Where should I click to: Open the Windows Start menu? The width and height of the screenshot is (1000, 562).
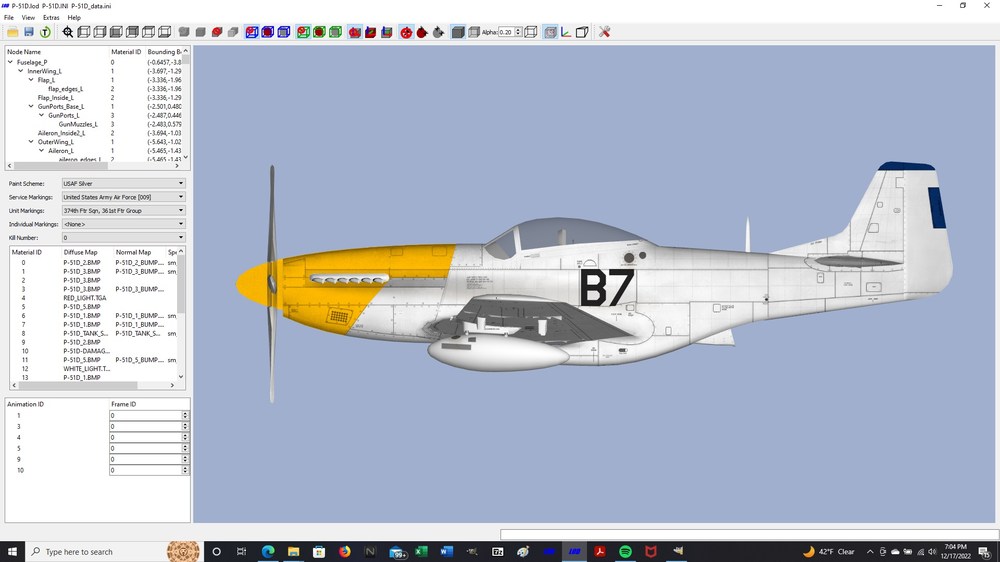tap(12, 551)
